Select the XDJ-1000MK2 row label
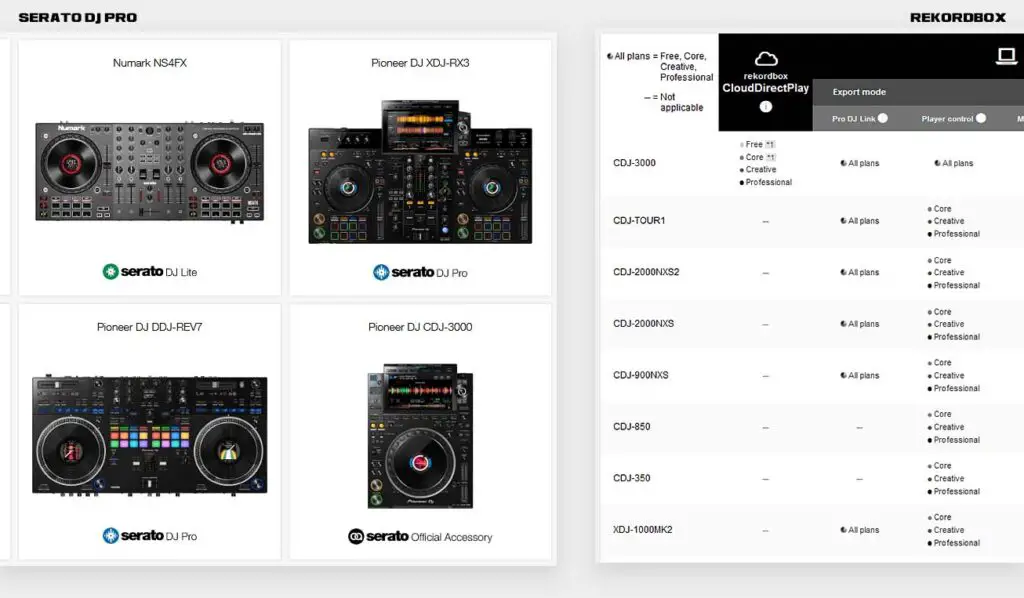1024x598 pixels. click(x=643, y=530)
